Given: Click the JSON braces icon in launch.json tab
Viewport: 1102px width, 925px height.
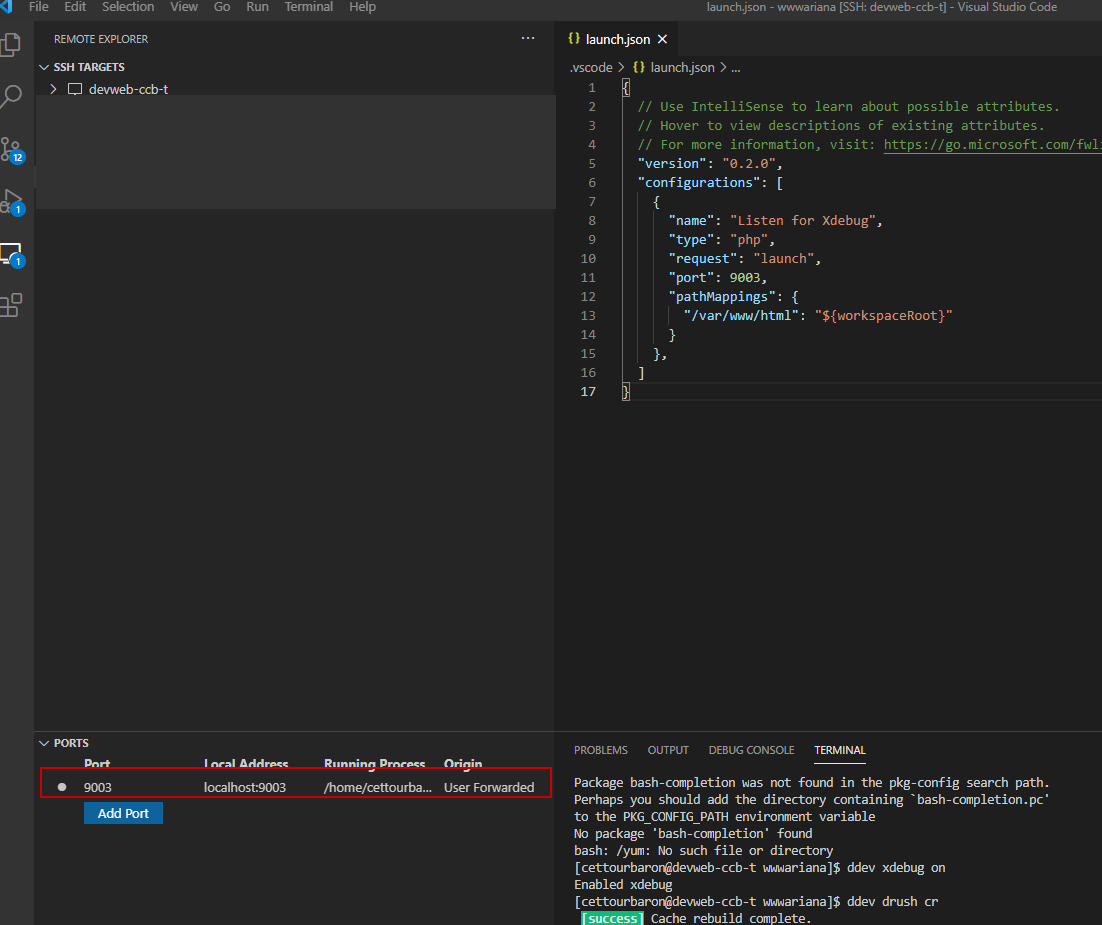Looking at the screenshot, I should click(x=573, y=39).
